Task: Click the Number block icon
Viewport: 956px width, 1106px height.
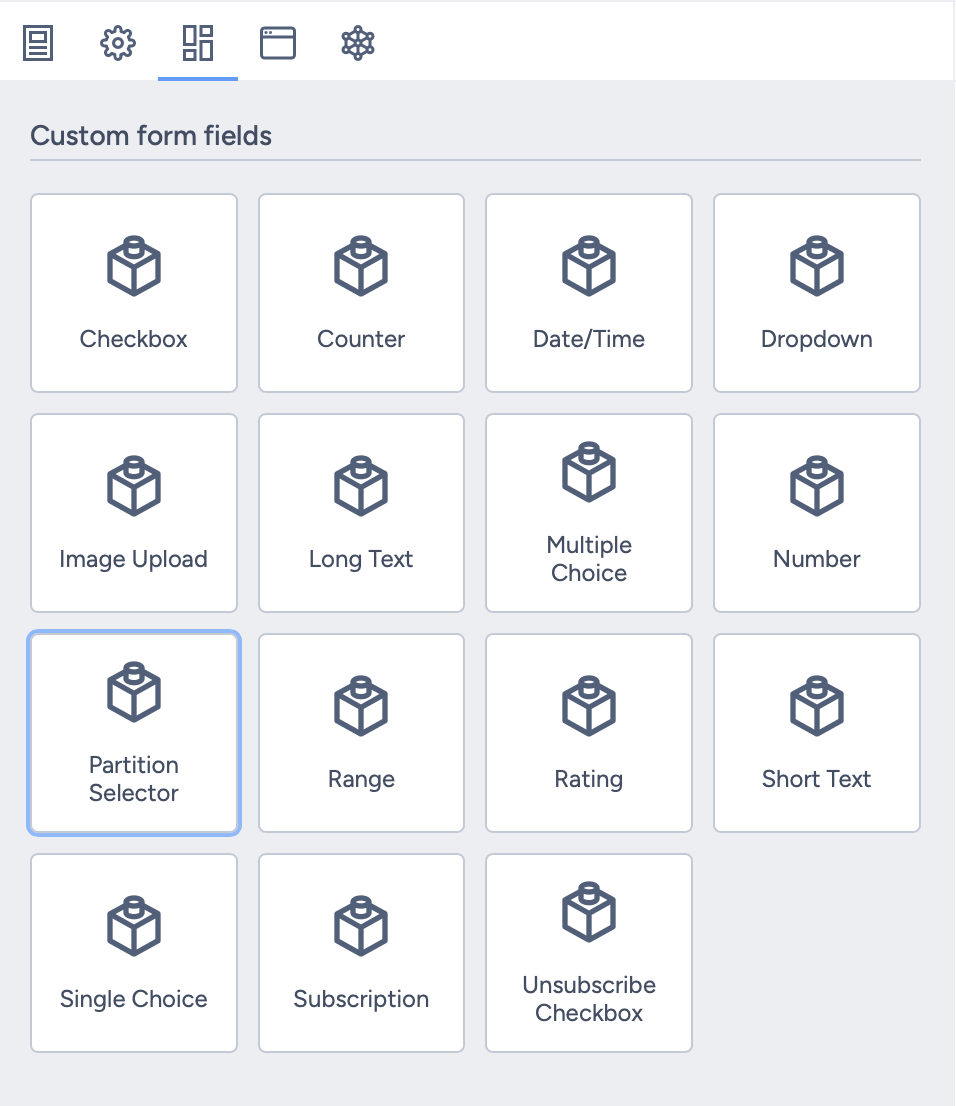Action: (x=817, y=486)
